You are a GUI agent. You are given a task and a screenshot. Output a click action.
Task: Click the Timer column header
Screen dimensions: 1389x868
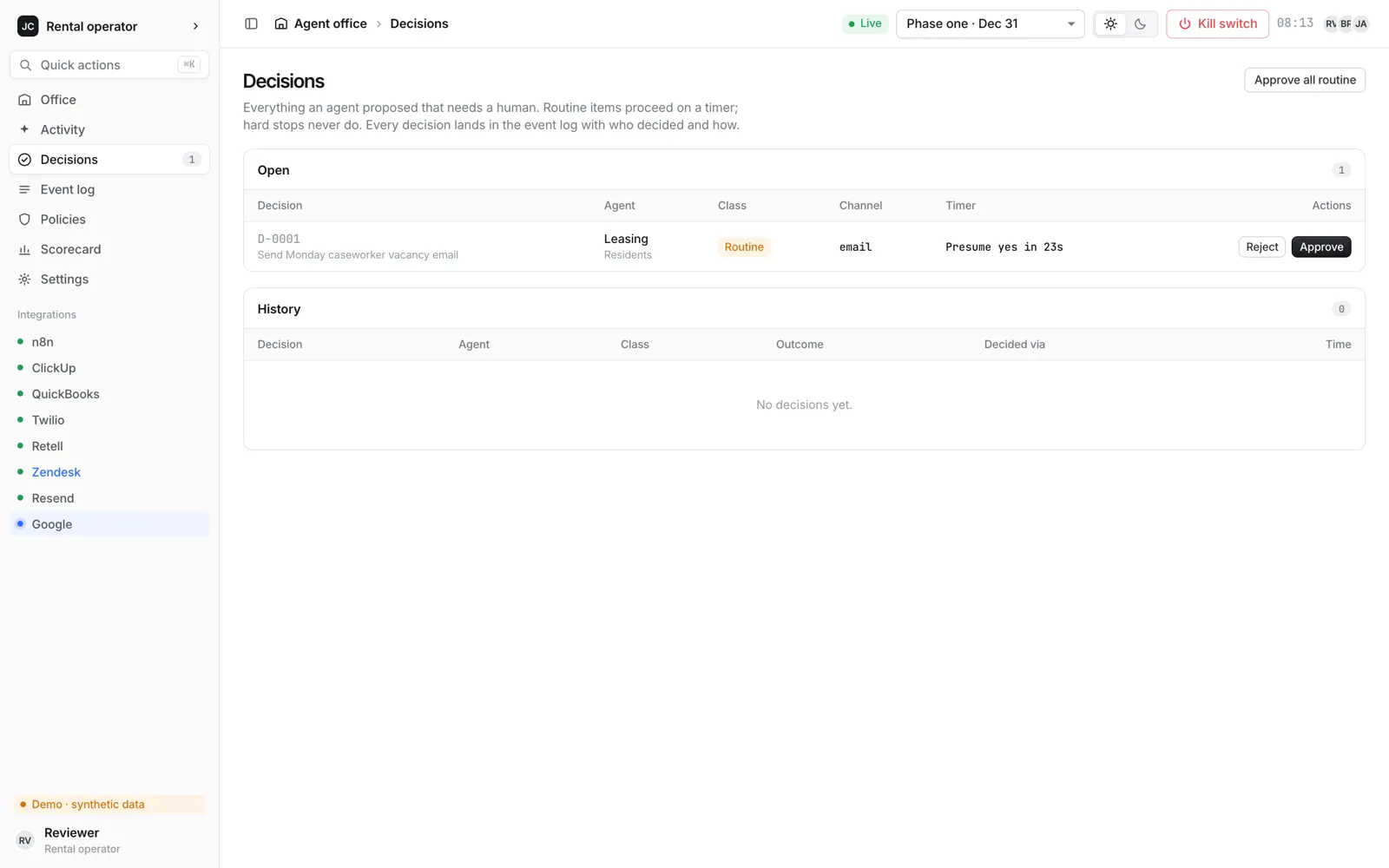(960, 206)
